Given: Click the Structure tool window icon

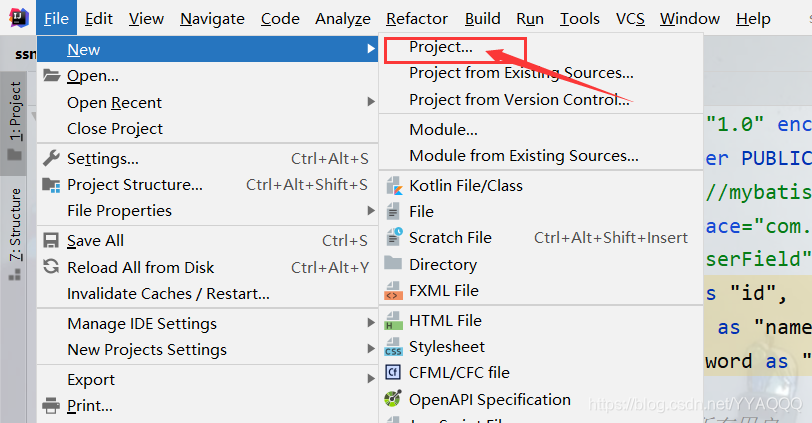Looking at the screenshot, I should pyautogui.click(x=15, y=274).
